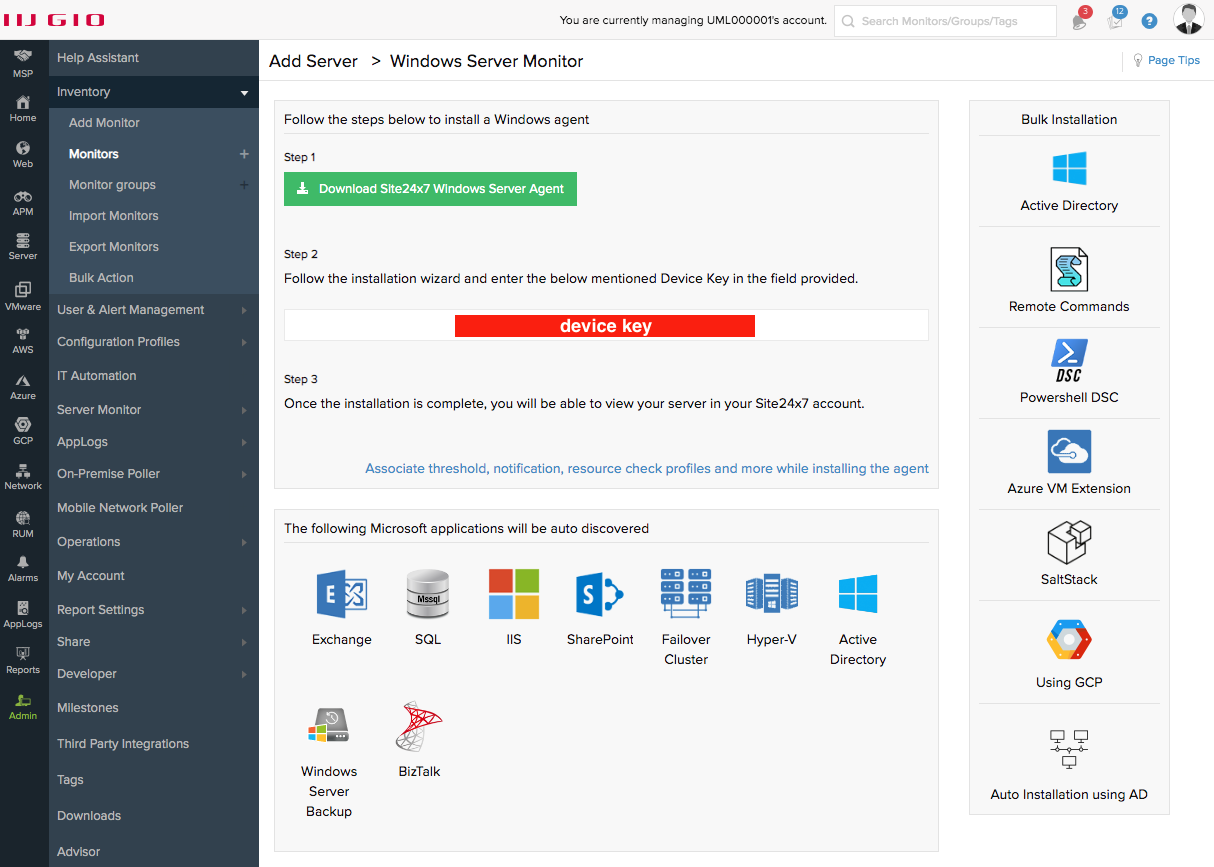Image resolution: width=1214 pixels, height=867 pixels.
Task: Expand the Server Monitor submenu
Action: (99, 409)
